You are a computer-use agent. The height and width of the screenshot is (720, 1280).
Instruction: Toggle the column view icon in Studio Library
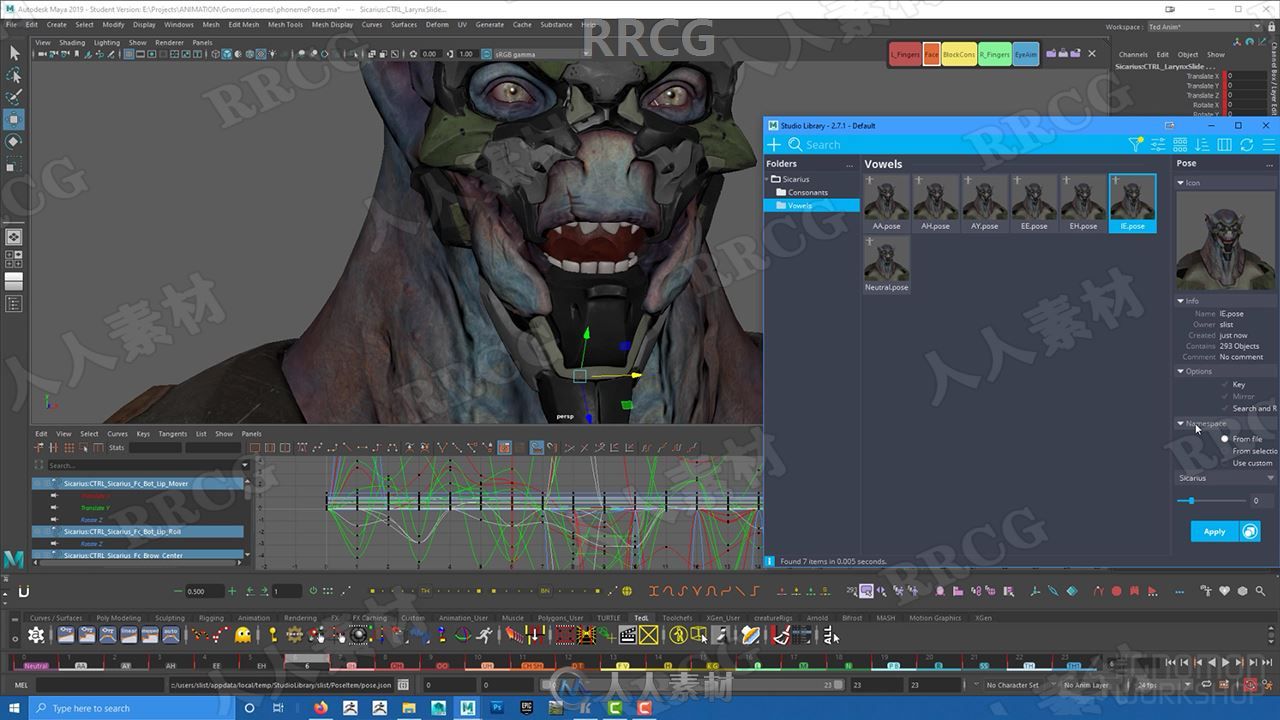tap(1224, 145)
